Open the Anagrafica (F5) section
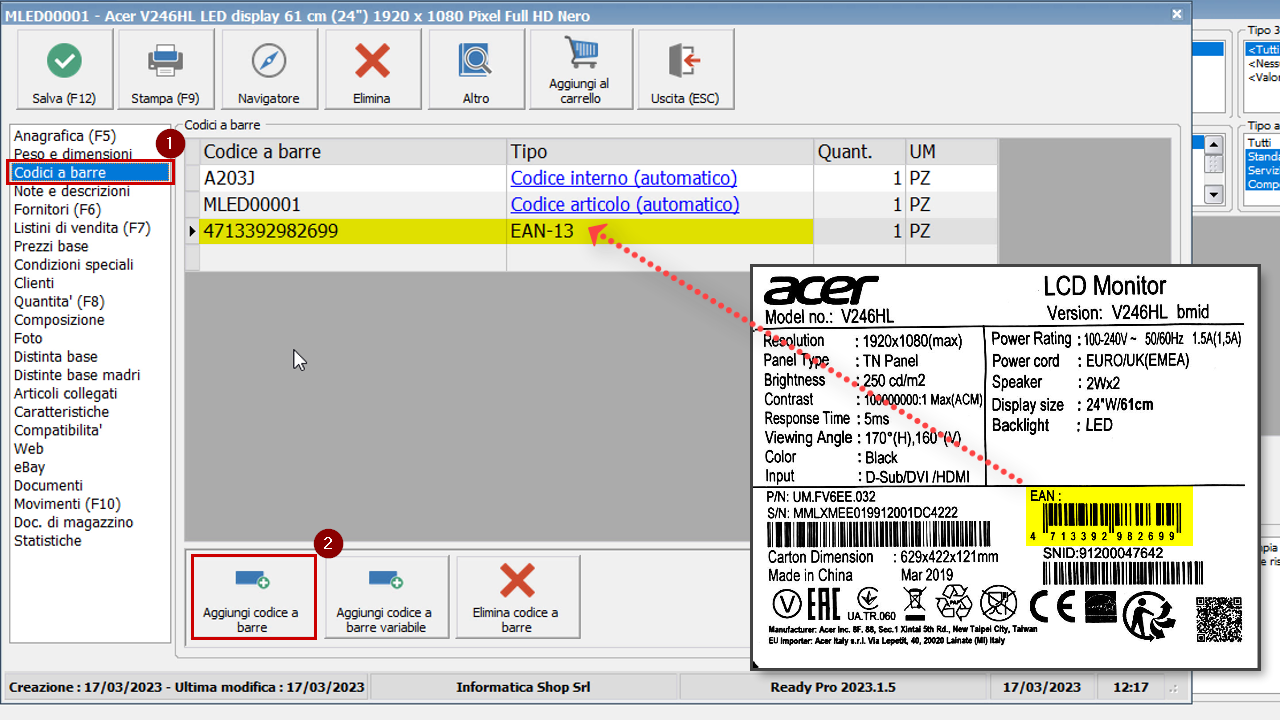The height and width of the screenshot is (720, 1280). tap(65, 136)
